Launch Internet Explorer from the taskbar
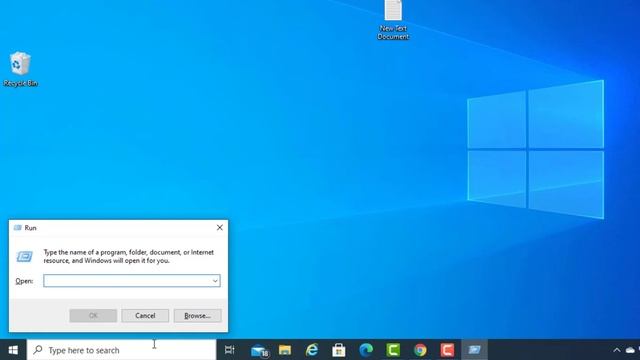This screenshot has height=360, width=640. tap(312, 350)
